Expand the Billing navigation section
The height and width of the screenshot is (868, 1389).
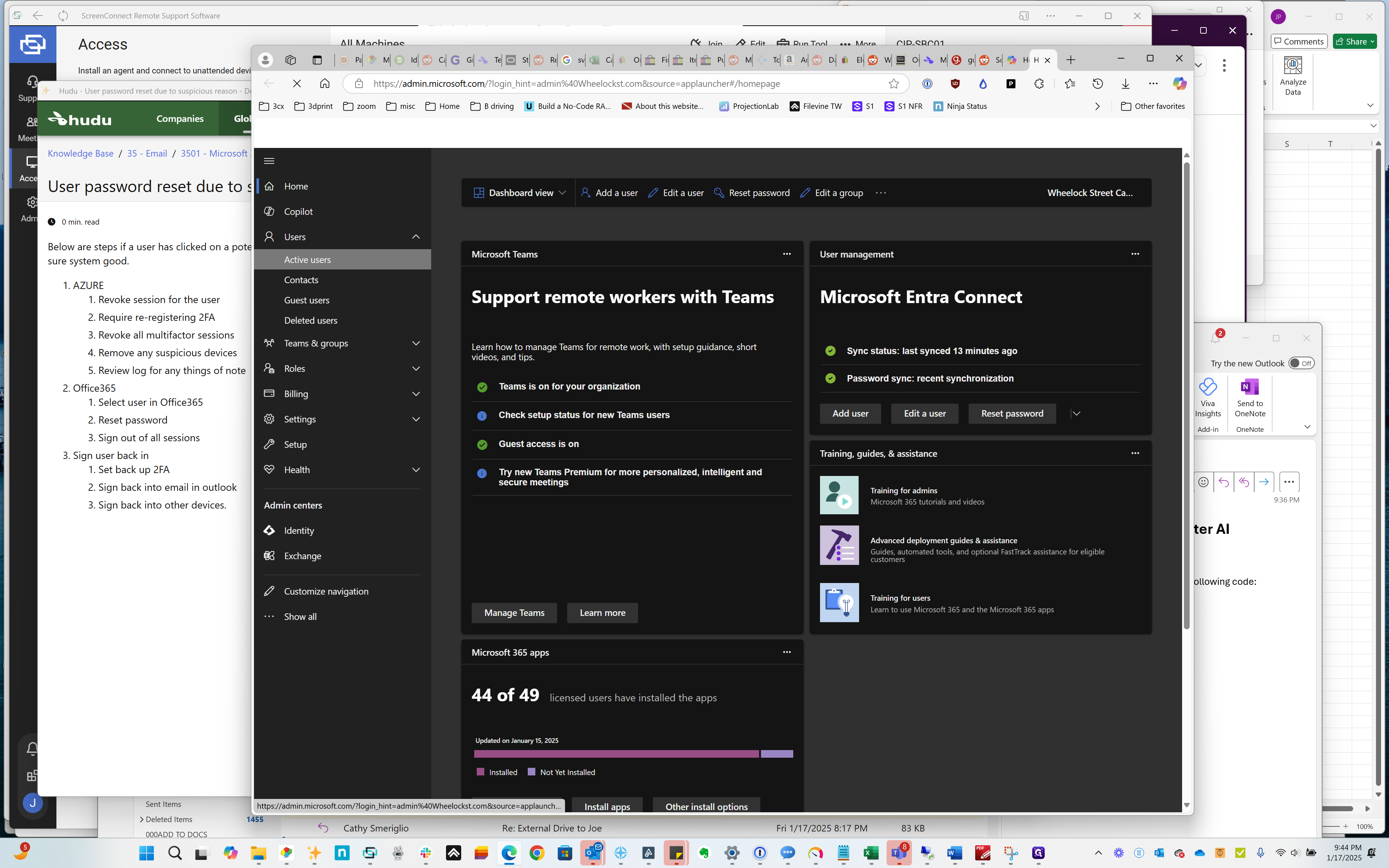416,394
